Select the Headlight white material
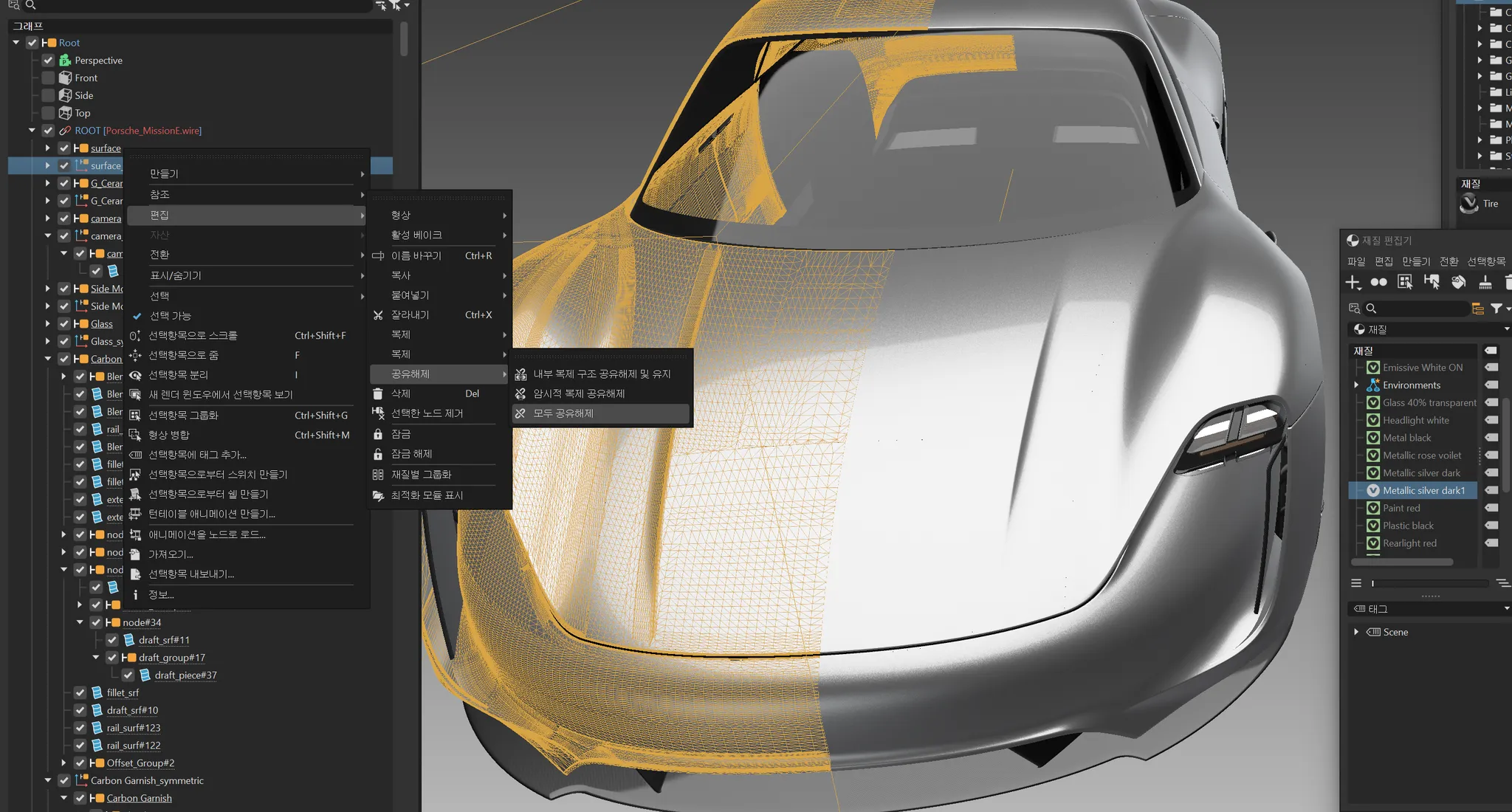This screenshot has width=1512, height=812. [x=1415, y=420]
